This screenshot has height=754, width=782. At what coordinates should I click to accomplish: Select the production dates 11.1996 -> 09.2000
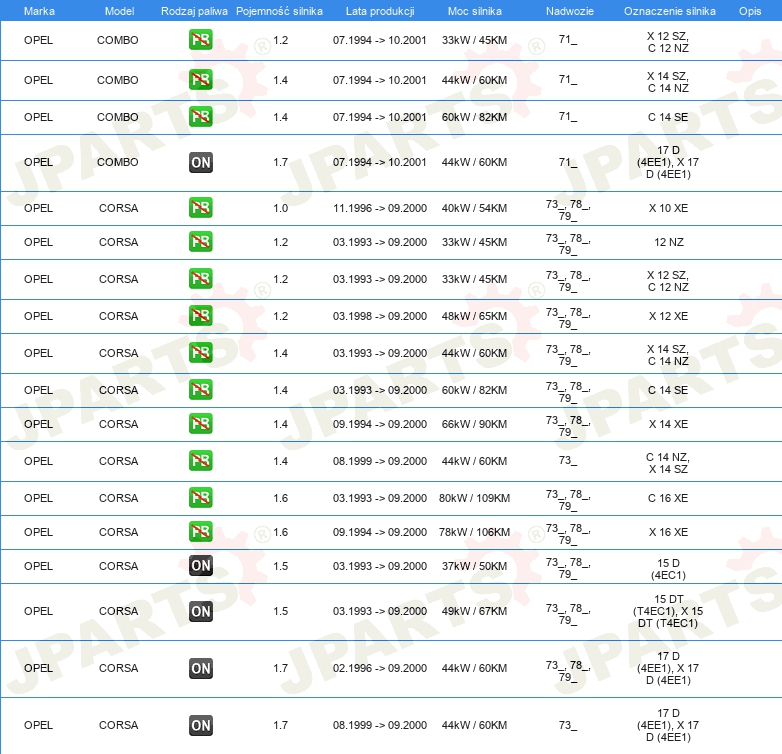click(380, 208)
